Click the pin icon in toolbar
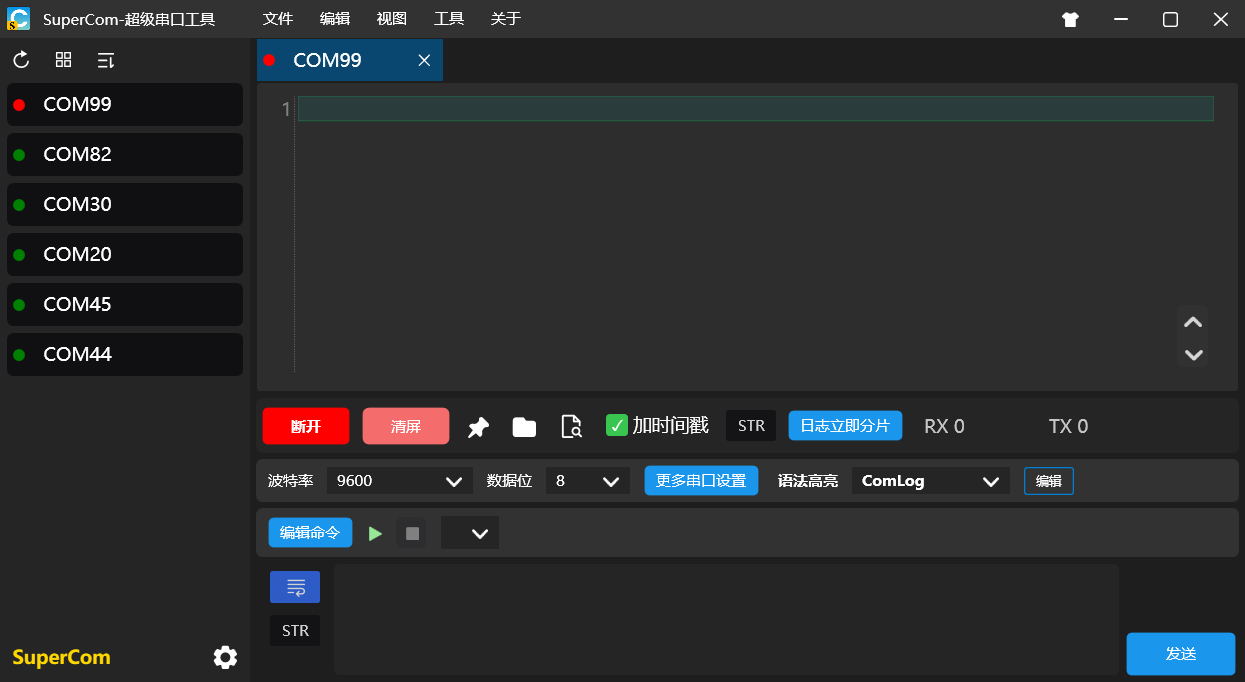Viewport: 1245px width, 682px height. [x=479, y=427]
